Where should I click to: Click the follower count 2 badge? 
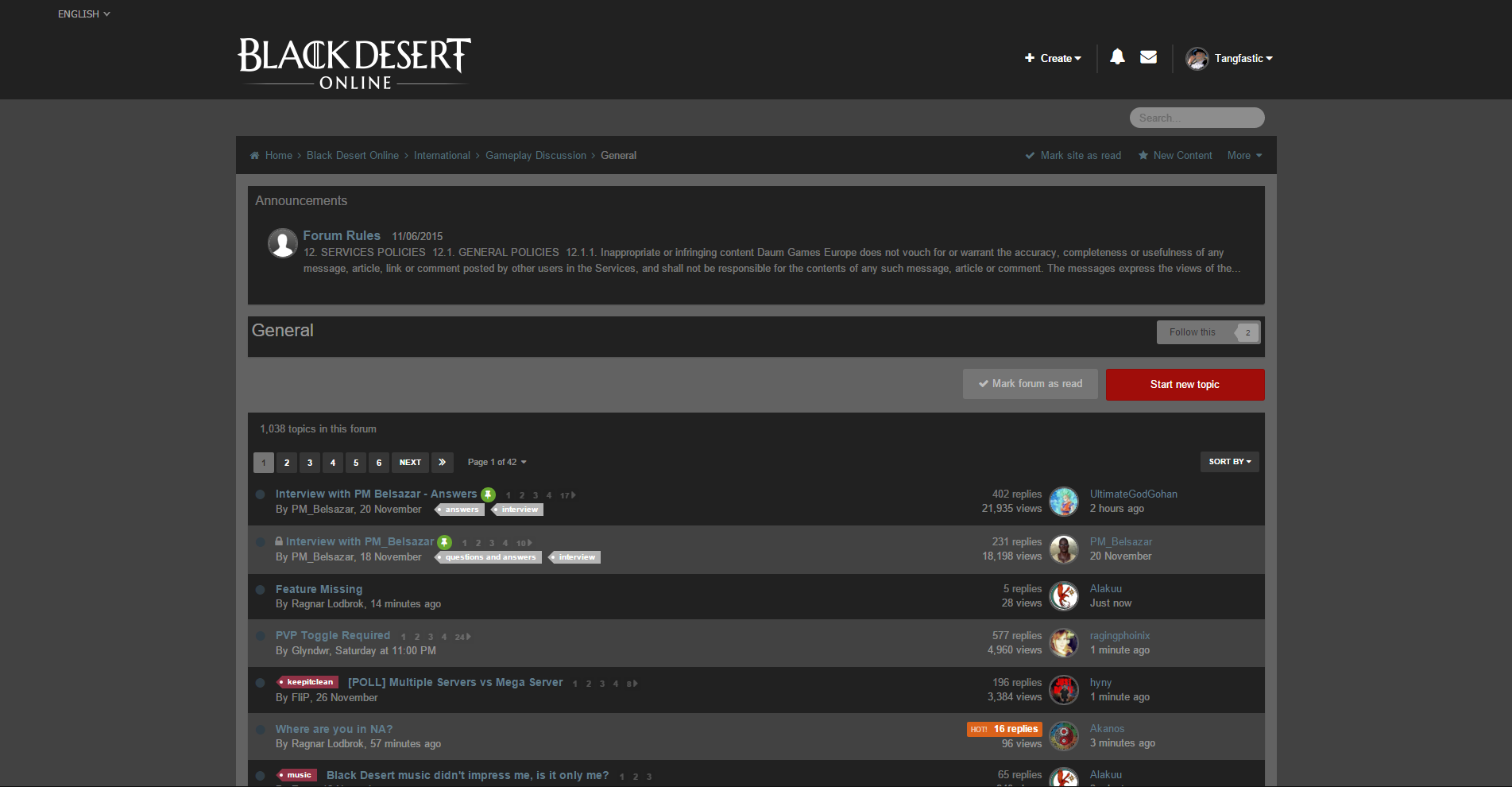click(x=1247, y=332)
